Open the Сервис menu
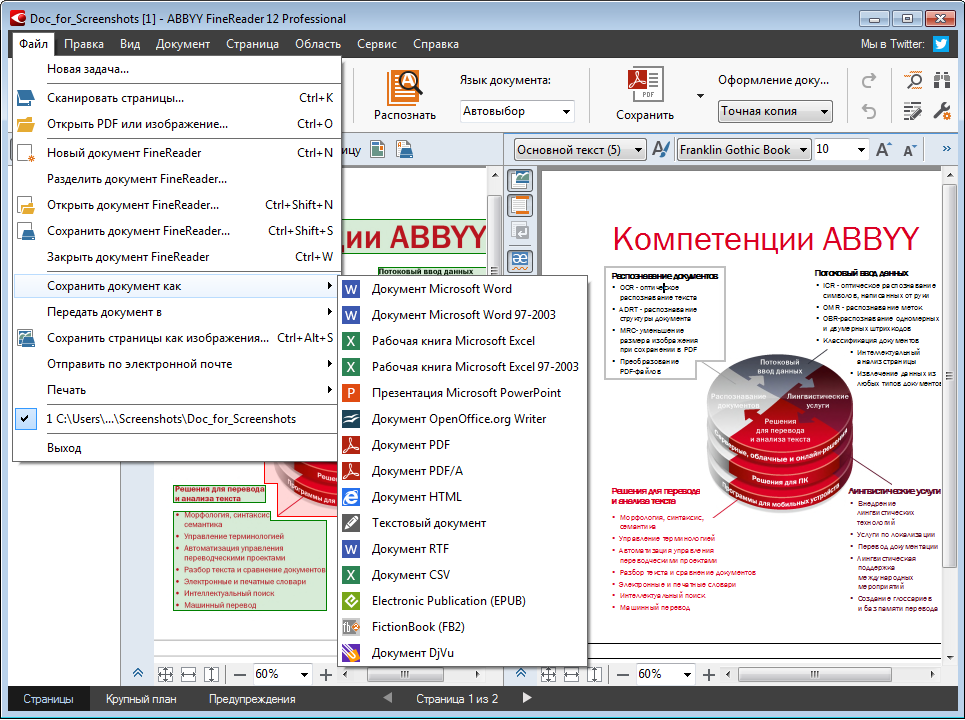This screenshot has width=965, height=720. (x=377, y=44)
